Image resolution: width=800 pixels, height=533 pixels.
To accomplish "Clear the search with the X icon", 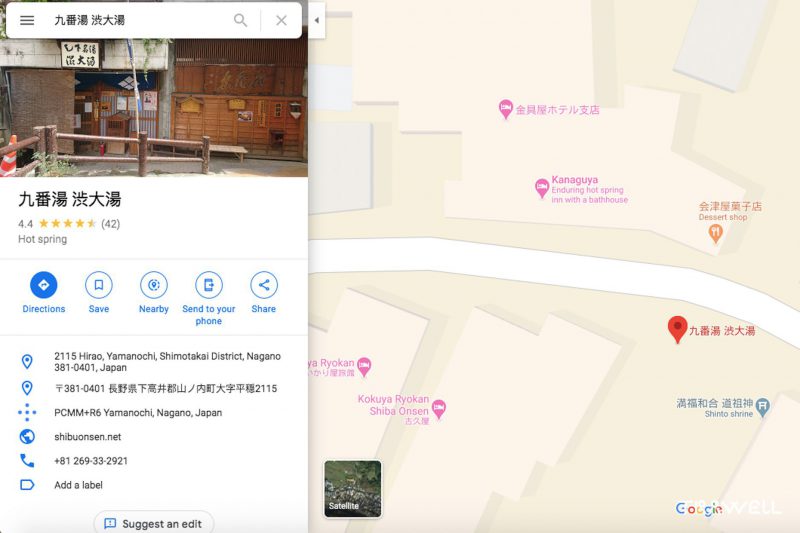I will tap(281, 20).
